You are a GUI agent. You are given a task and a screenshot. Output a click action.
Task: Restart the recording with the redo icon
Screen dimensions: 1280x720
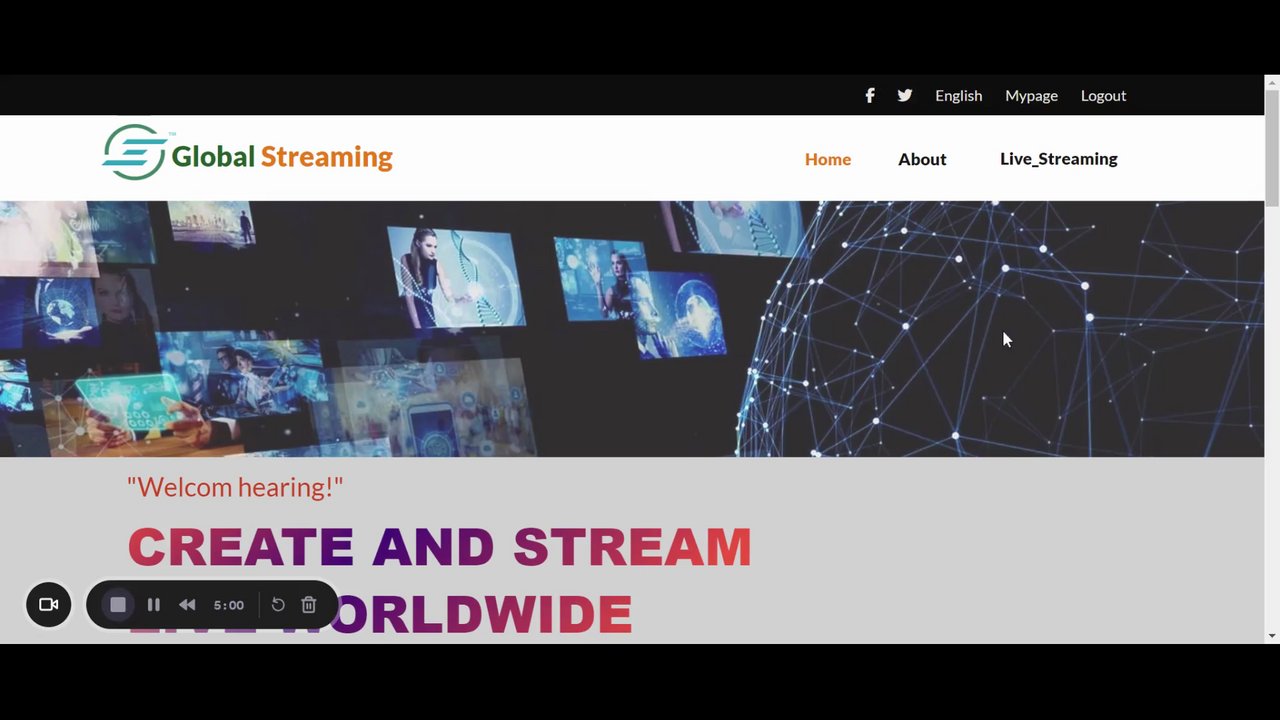pos(278,604)
